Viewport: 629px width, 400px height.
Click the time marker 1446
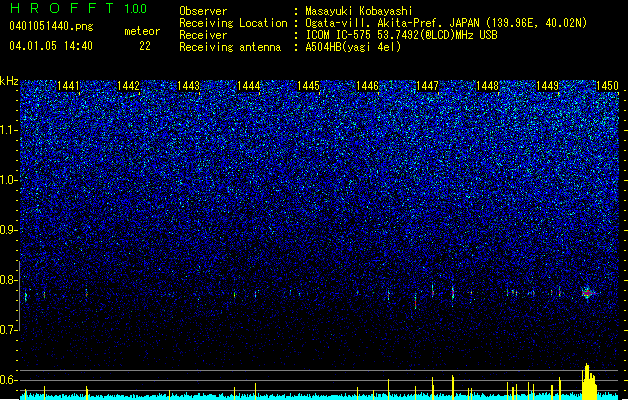point(368,86)
